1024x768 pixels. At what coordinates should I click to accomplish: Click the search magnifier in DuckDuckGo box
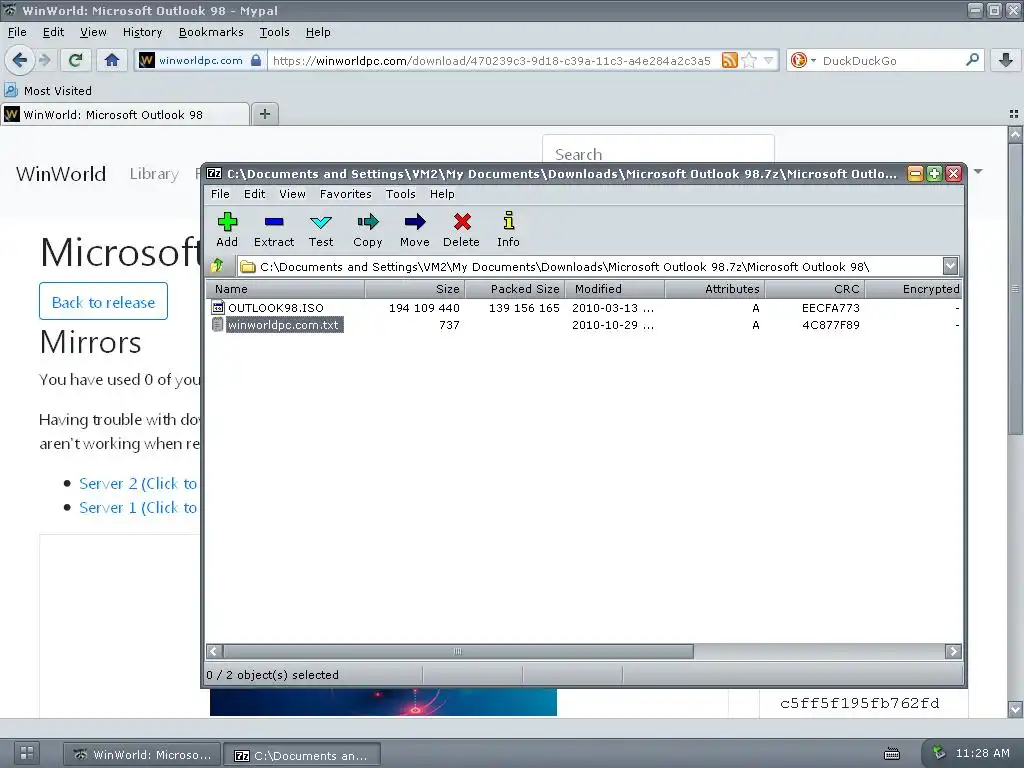(972, 60)
